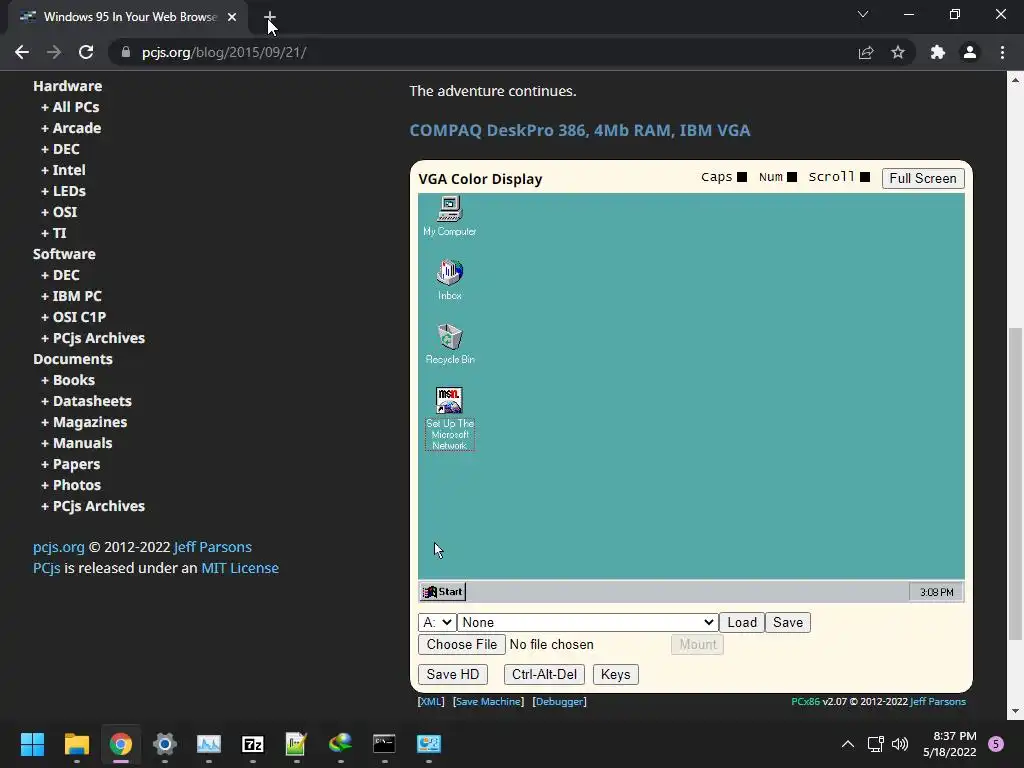
Task: Open the A: drive dropdown
Action: point(436,622)
